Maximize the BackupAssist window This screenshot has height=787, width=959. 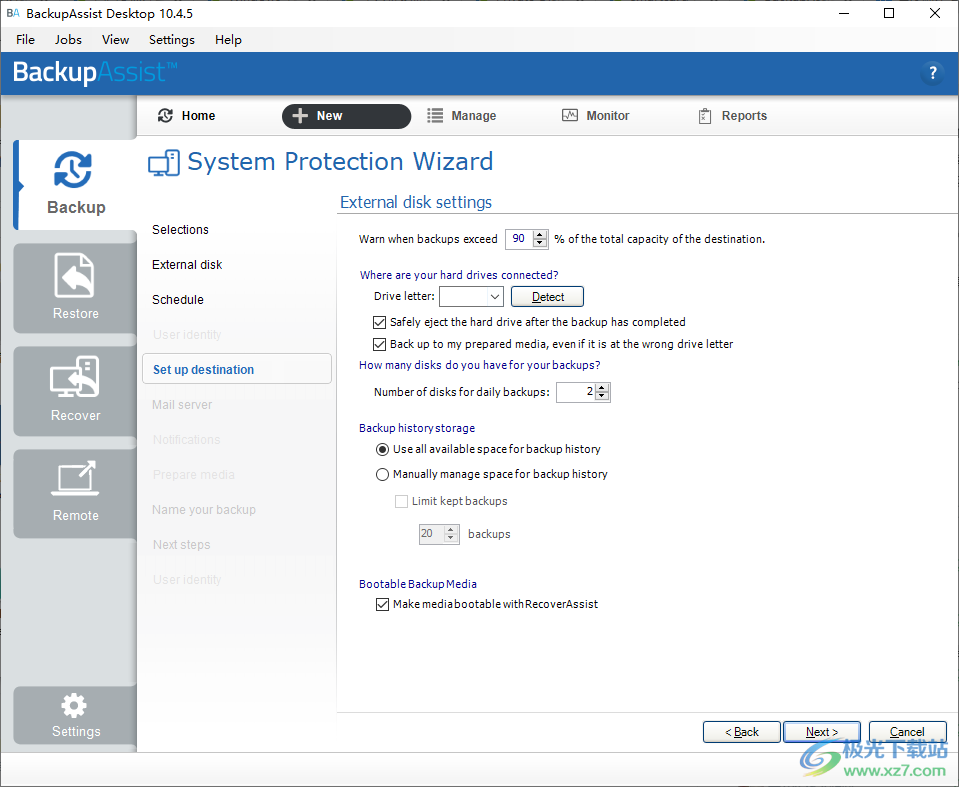pos(889,13)
